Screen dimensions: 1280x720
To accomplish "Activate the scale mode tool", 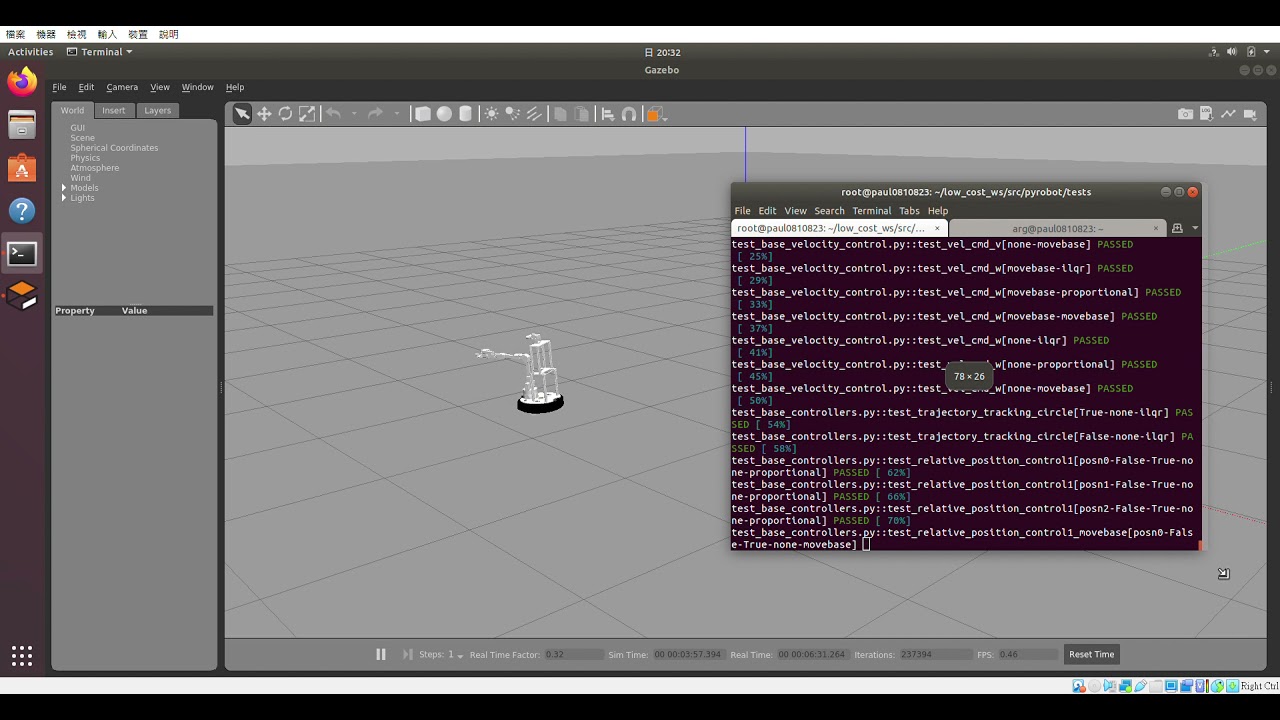I will 307,114.
